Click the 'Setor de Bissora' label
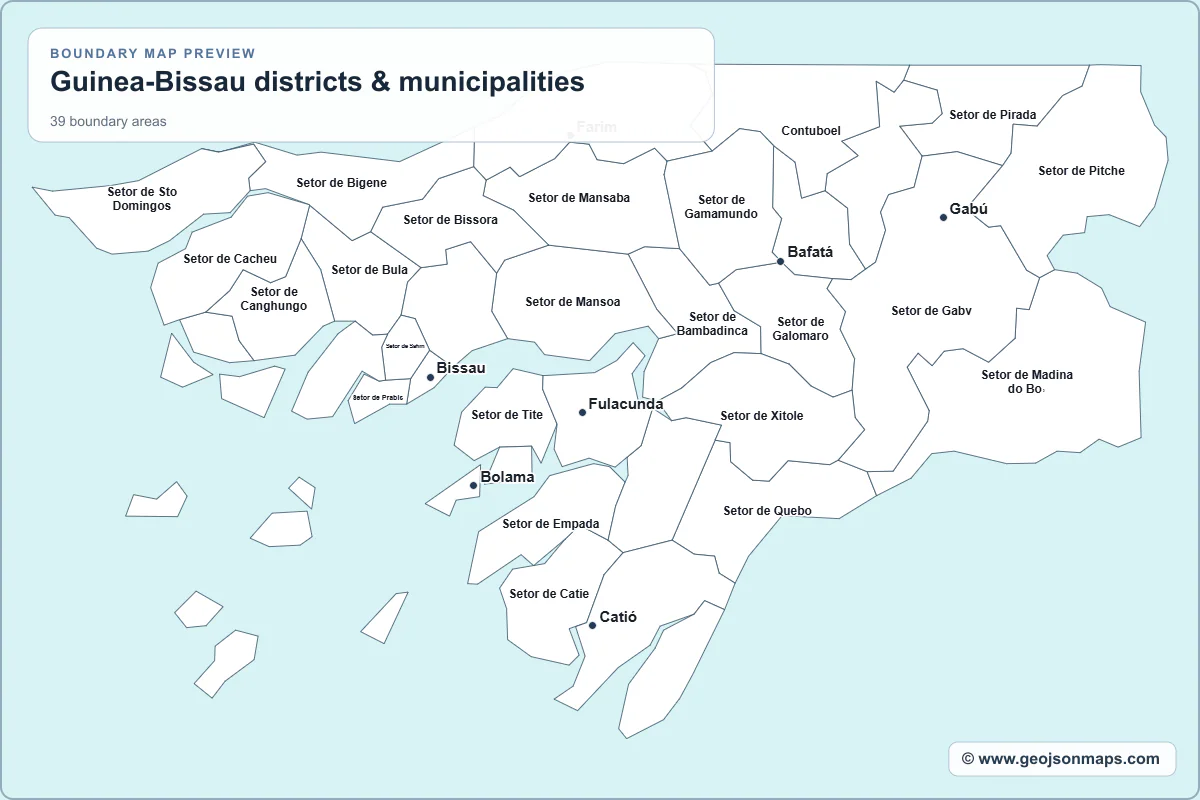Viewport: 1200px width, 800px height. tap(450, 219)
